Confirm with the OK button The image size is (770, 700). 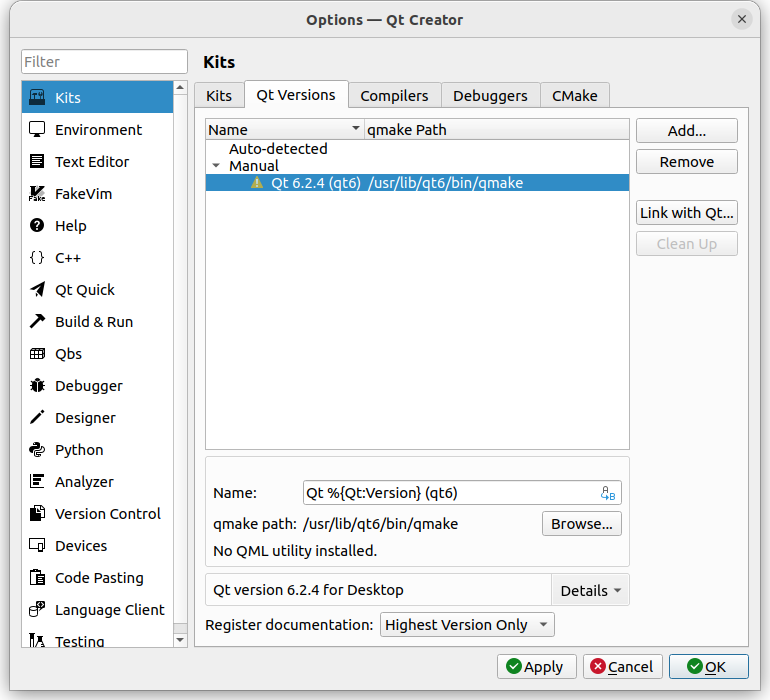coord(709,667)
